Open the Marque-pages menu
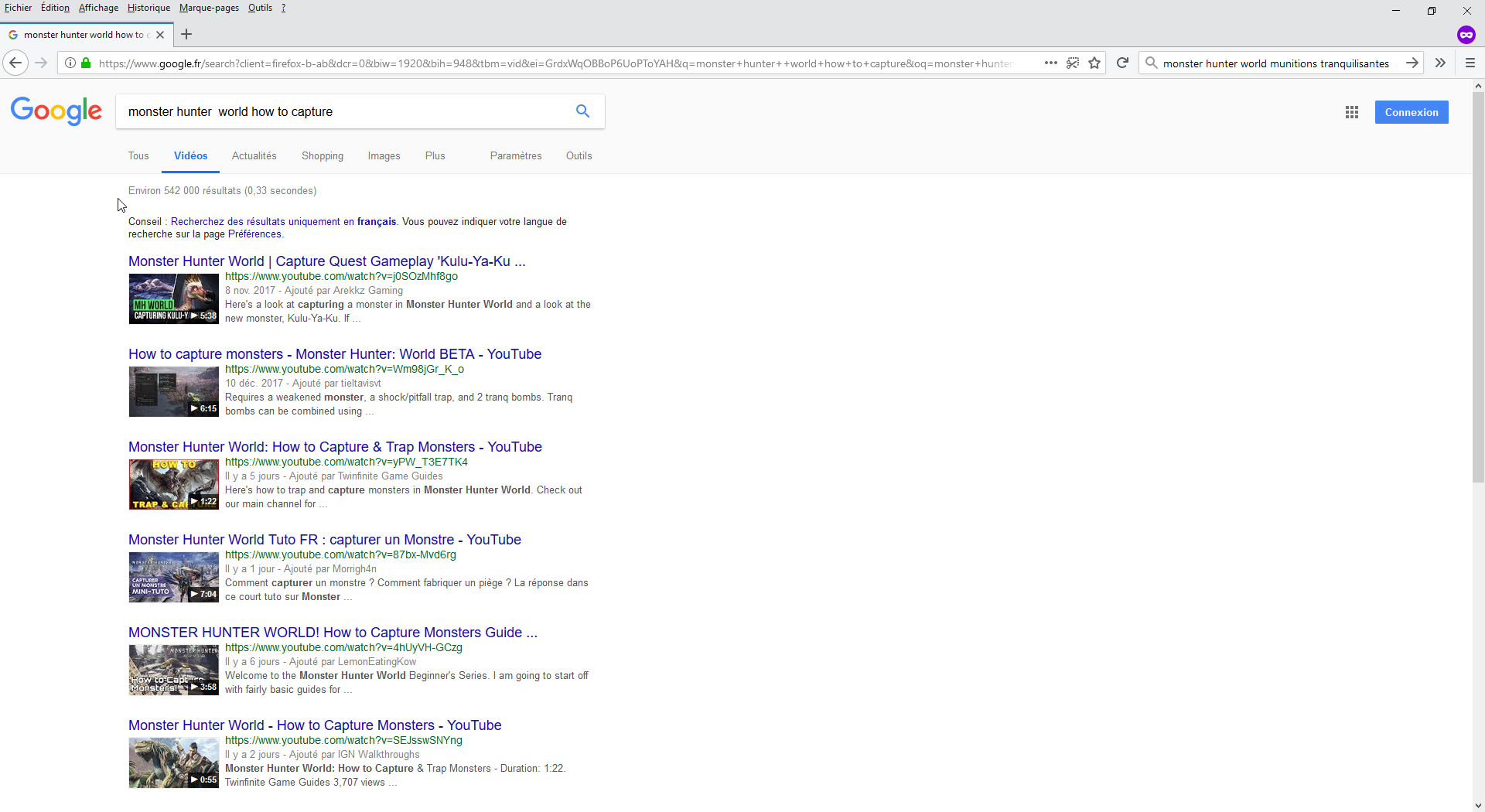Viewport: 1485px width, 812px height. pos(209,8)
